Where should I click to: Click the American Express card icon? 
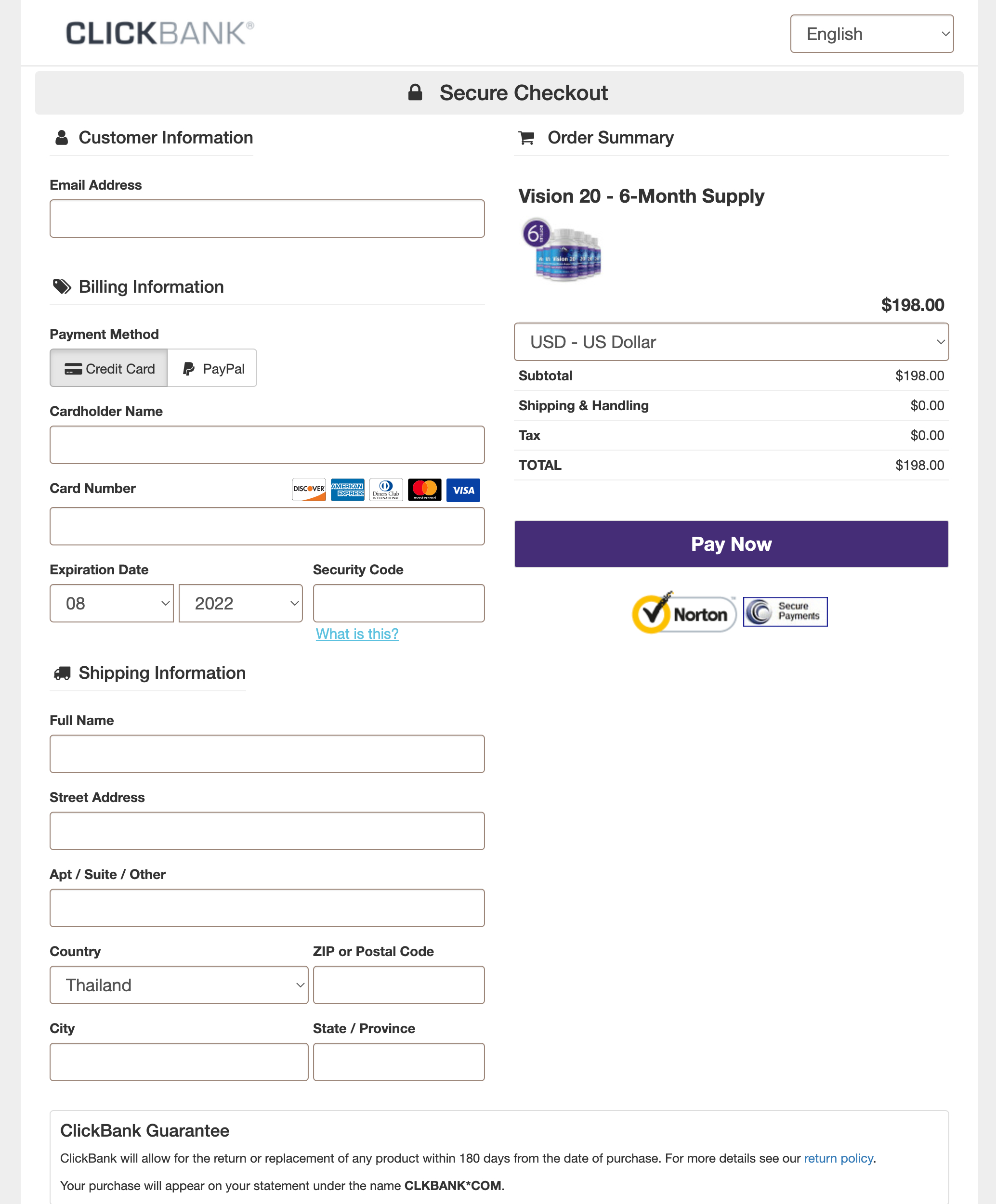[x=347, y=489]
